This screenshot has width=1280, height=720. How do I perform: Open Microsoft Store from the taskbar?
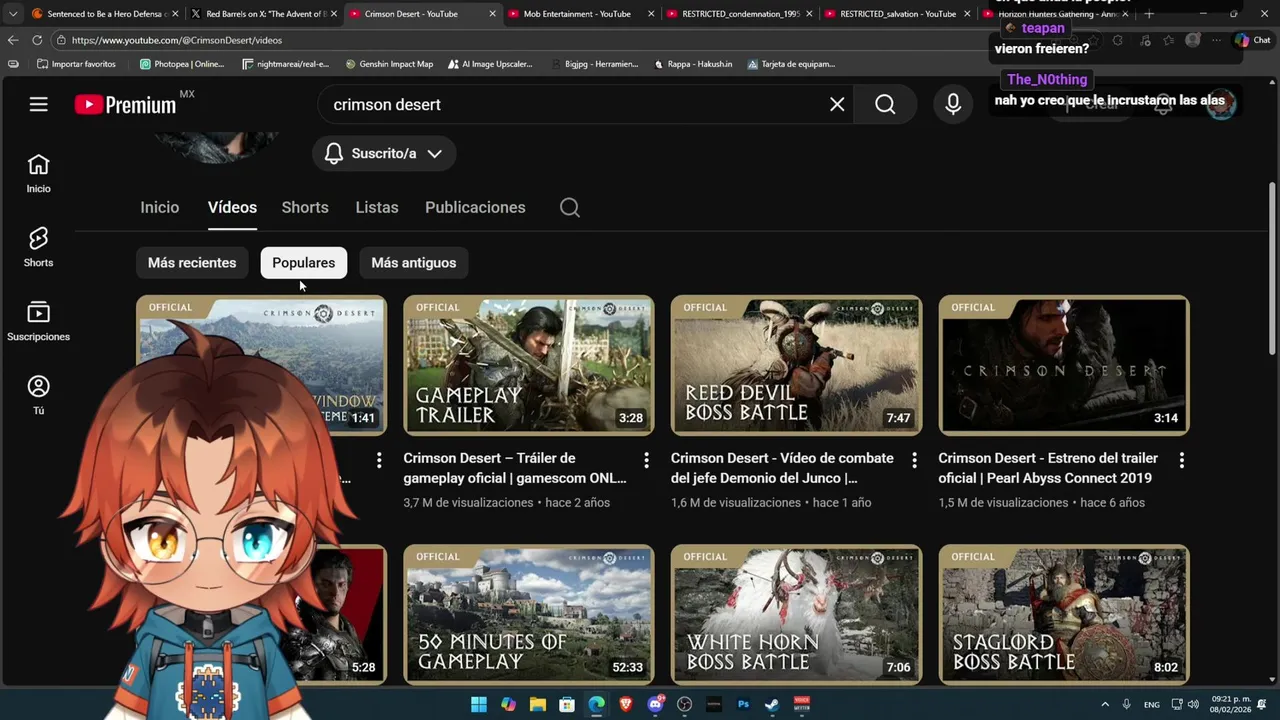coord(567,704)
